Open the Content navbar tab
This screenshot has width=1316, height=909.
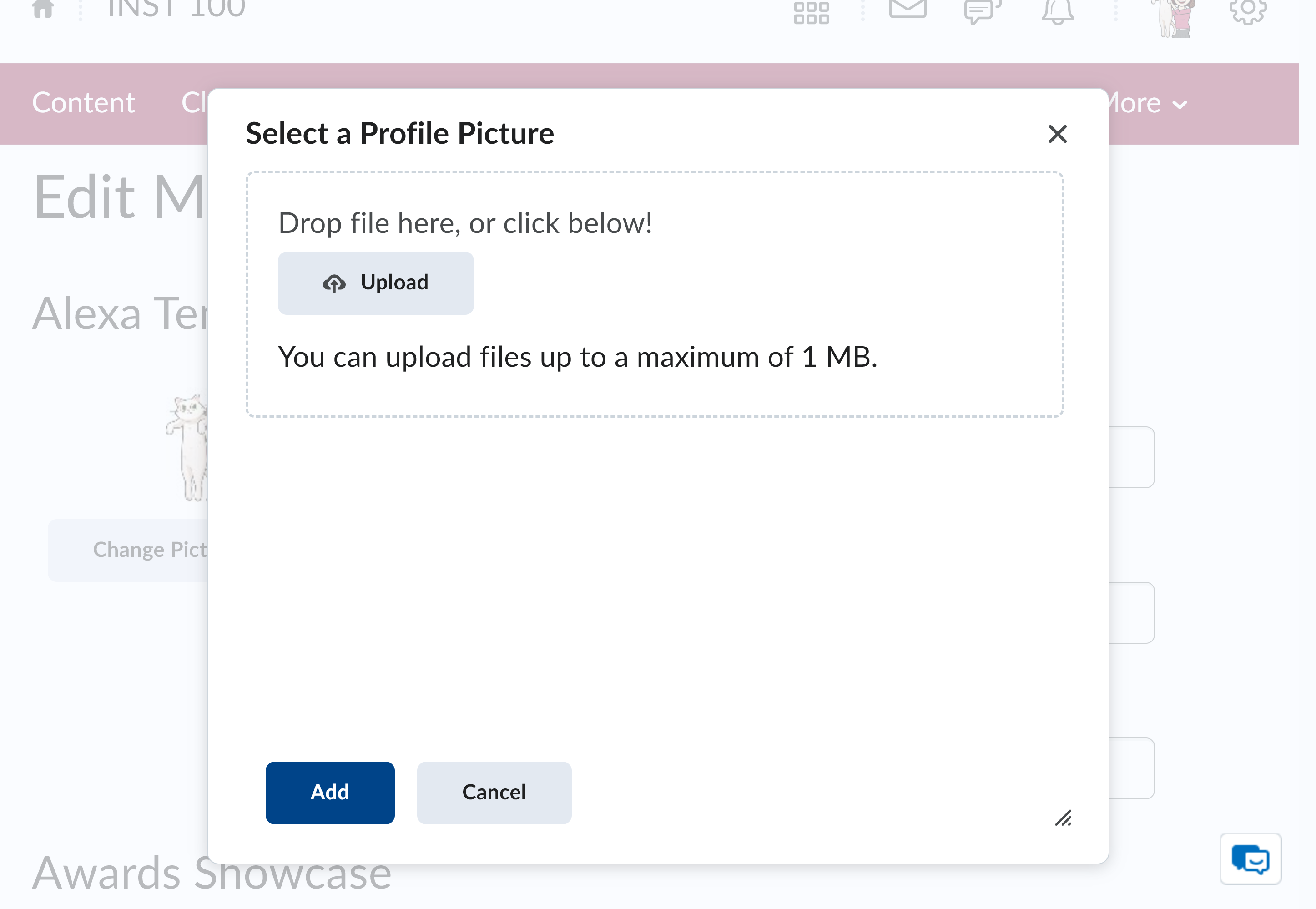(84, 103)
